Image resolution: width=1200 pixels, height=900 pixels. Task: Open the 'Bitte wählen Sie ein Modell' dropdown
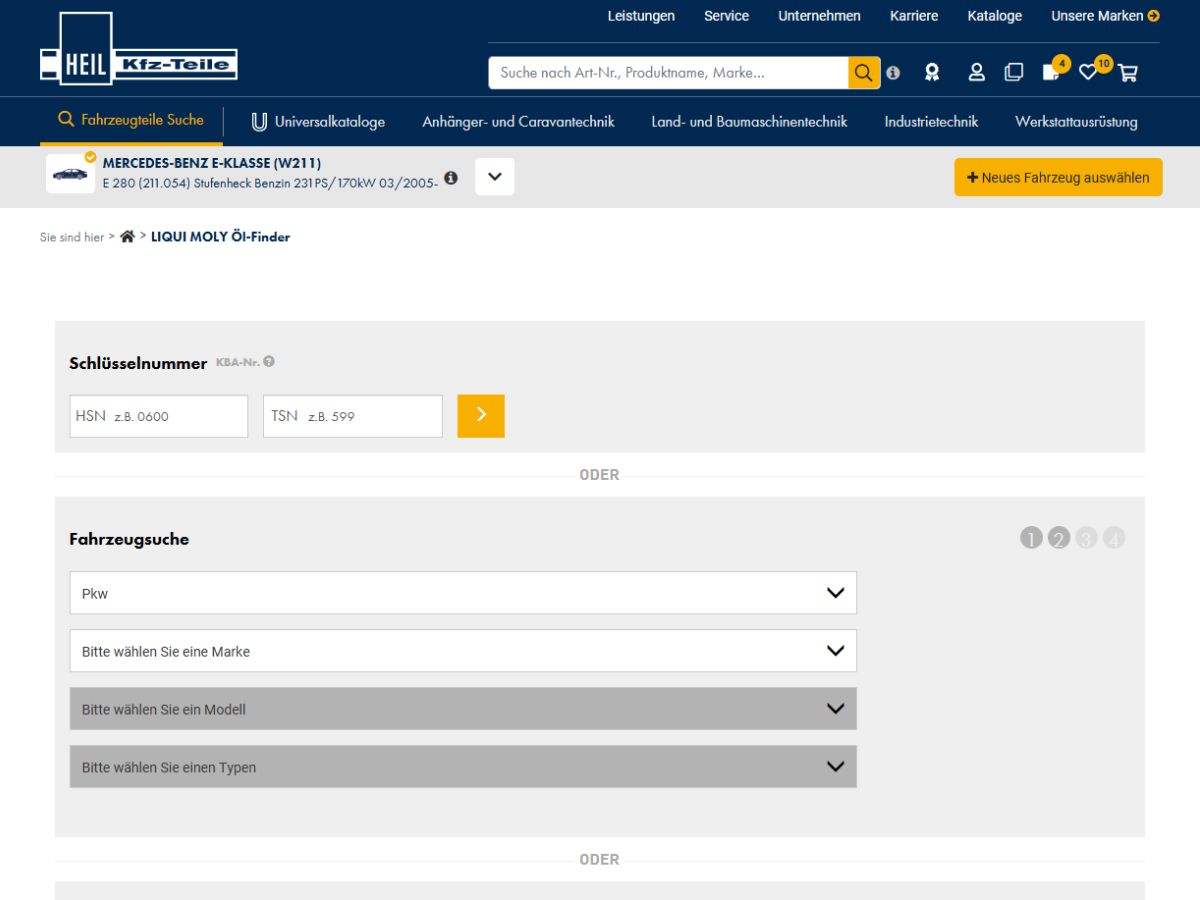pyautogui.click(x=463, y=709)
